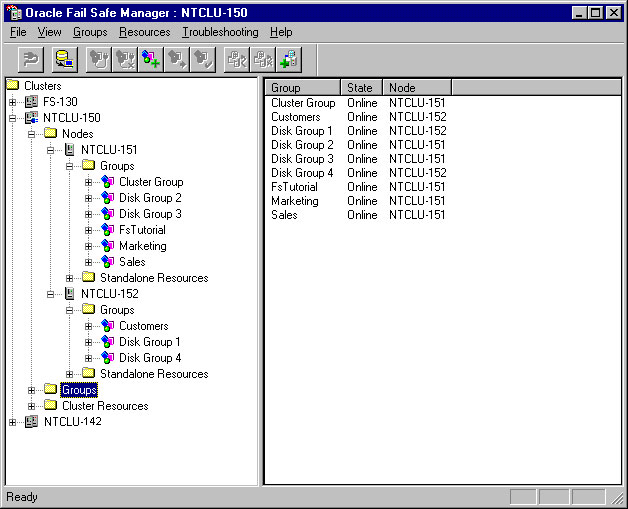Click the NTCLU-150 cluster icon
Image resolution: width=628 pixels, height=509 pixels.
tap(32, 118)
